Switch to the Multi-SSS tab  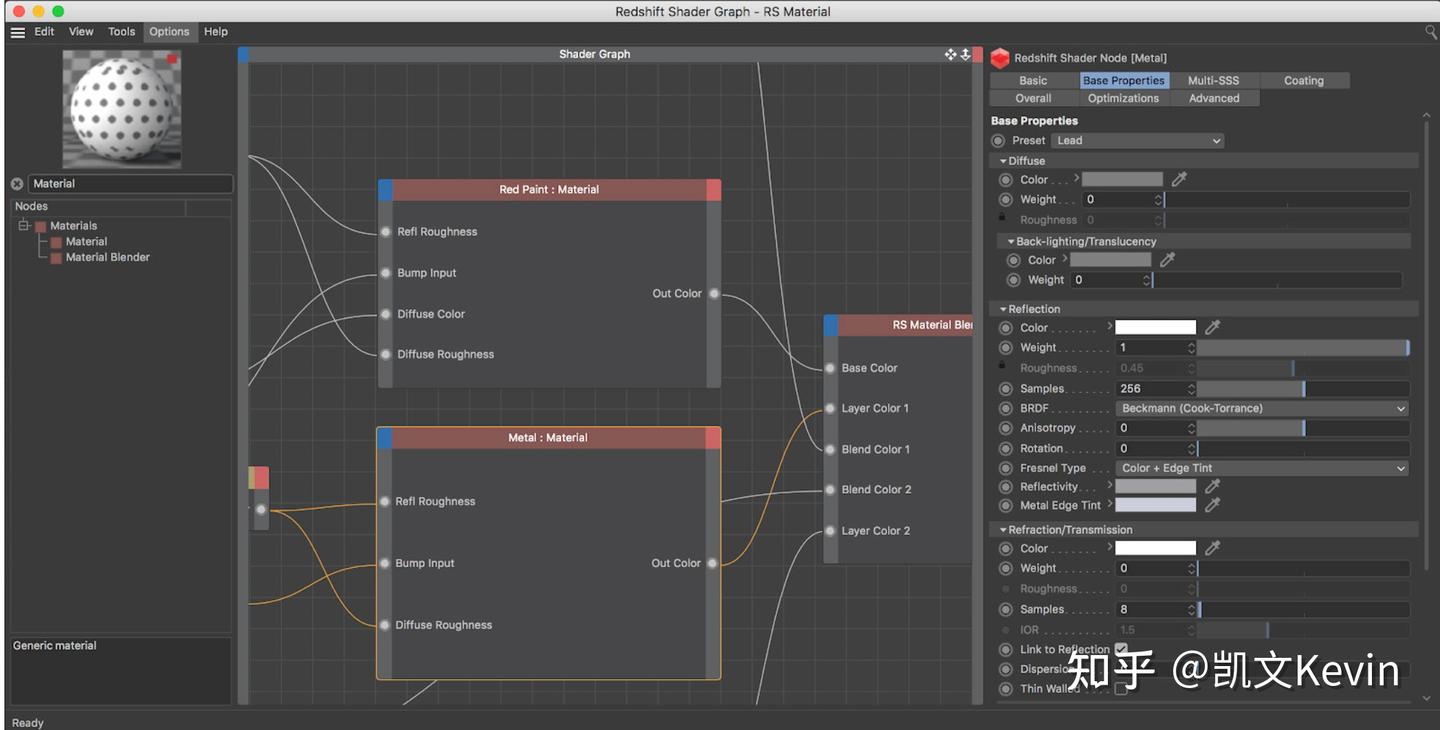coord(1213,80)
